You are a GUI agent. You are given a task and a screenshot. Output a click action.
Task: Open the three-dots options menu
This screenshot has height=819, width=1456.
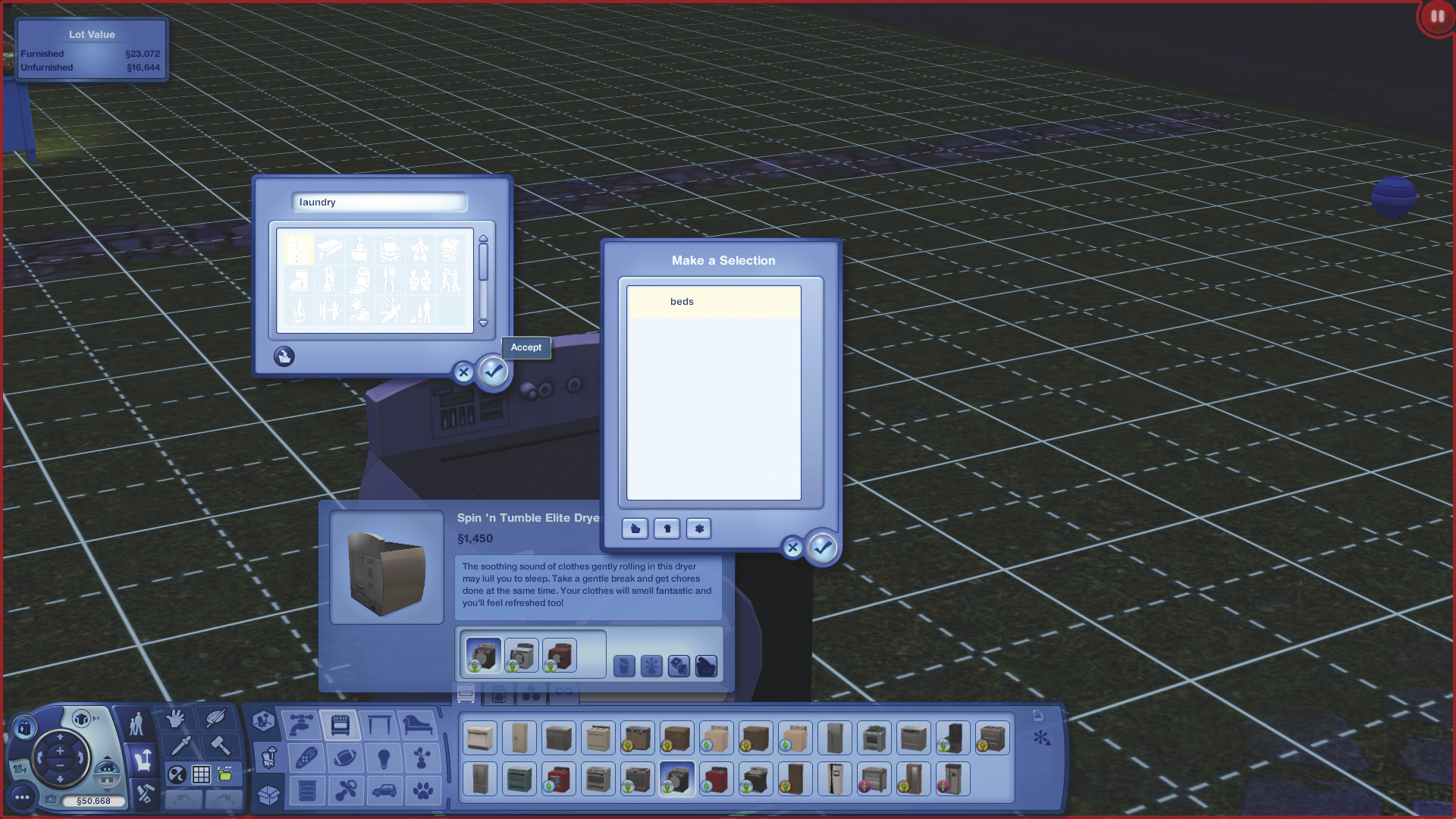[x=22, y=797]
